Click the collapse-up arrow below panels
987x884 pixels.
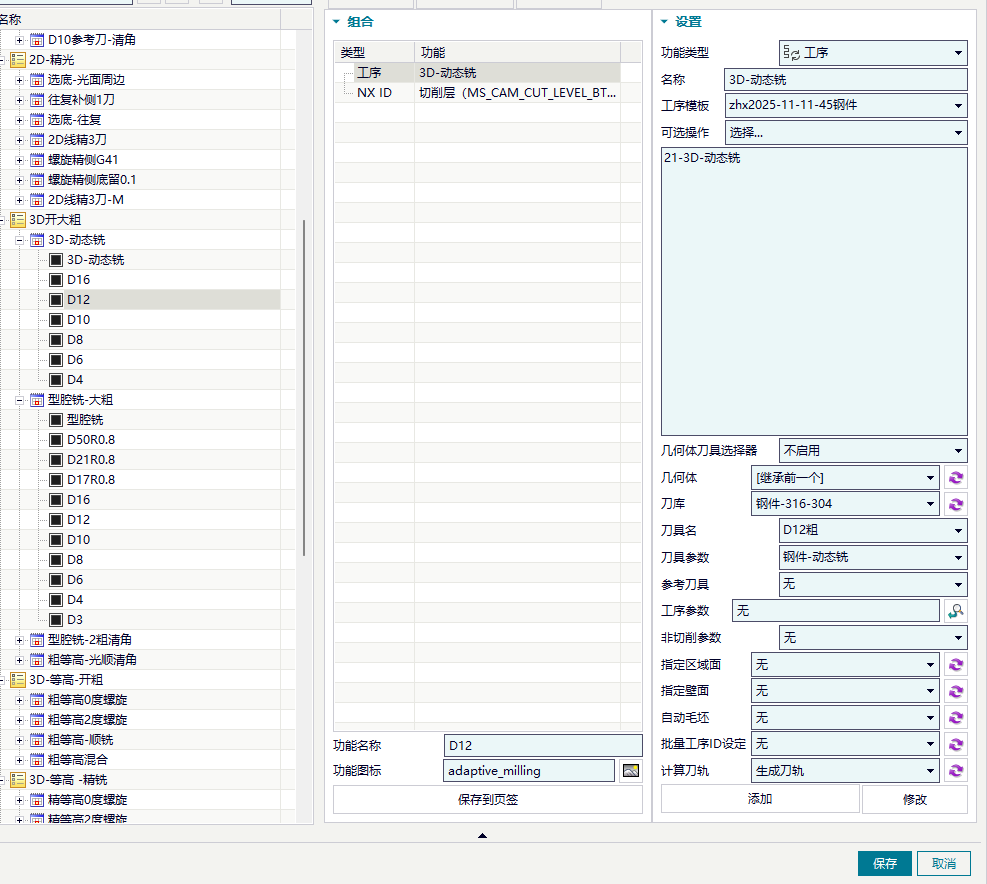pos(482,836)
